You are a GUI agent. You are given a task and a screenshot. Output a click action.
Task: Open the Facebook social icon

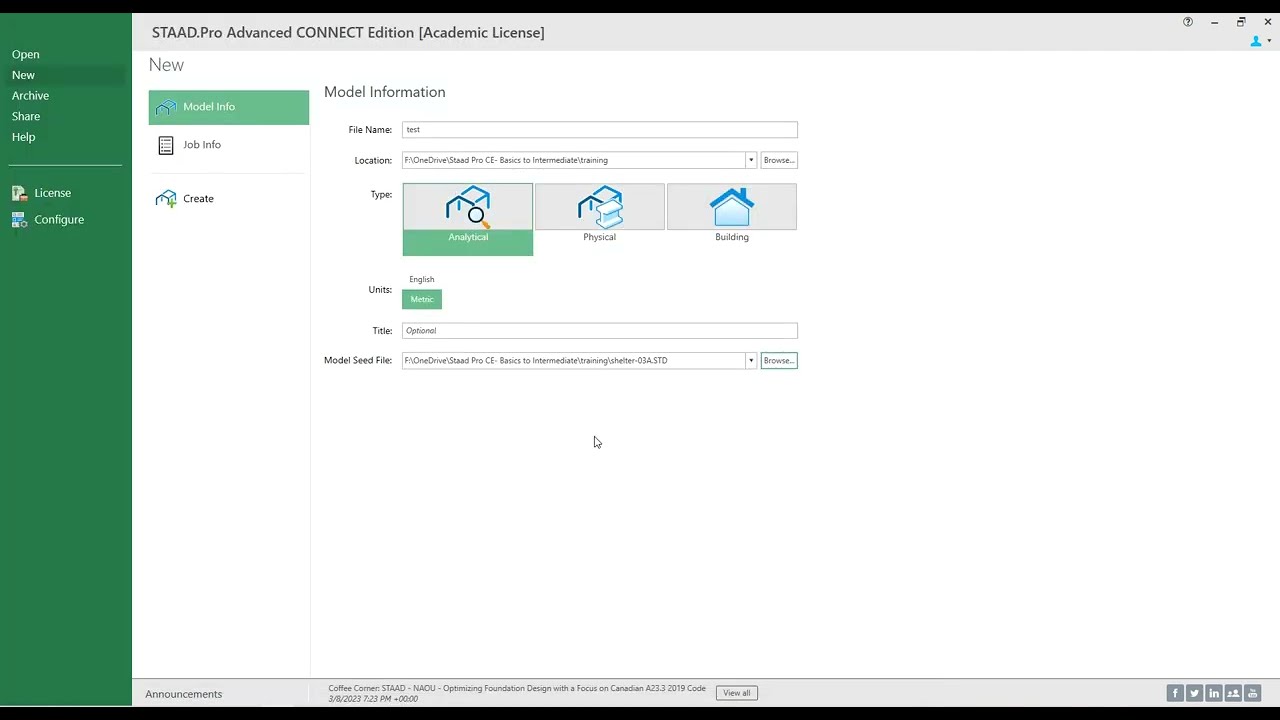(1175, 693)
